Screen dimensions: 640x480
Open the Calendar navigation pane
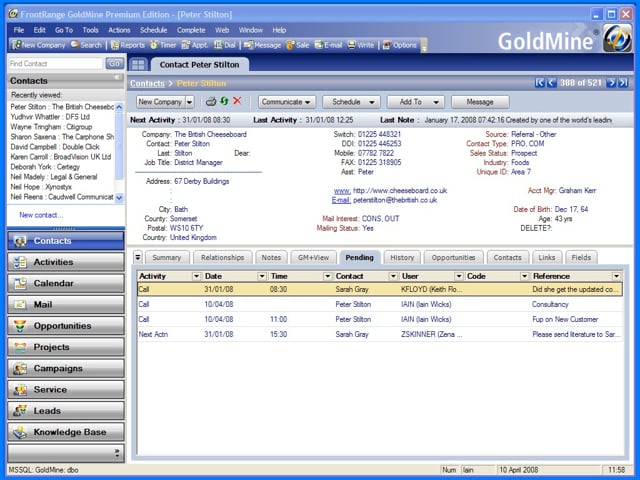coord(66,283)
